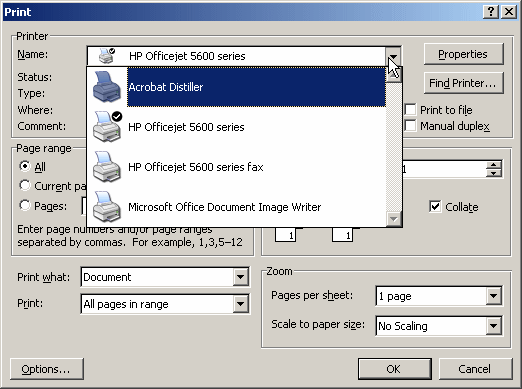Choose HP Officejet 5600 series in dropdown list
Screen dimensions: 522x389
[x=256, y=127]
